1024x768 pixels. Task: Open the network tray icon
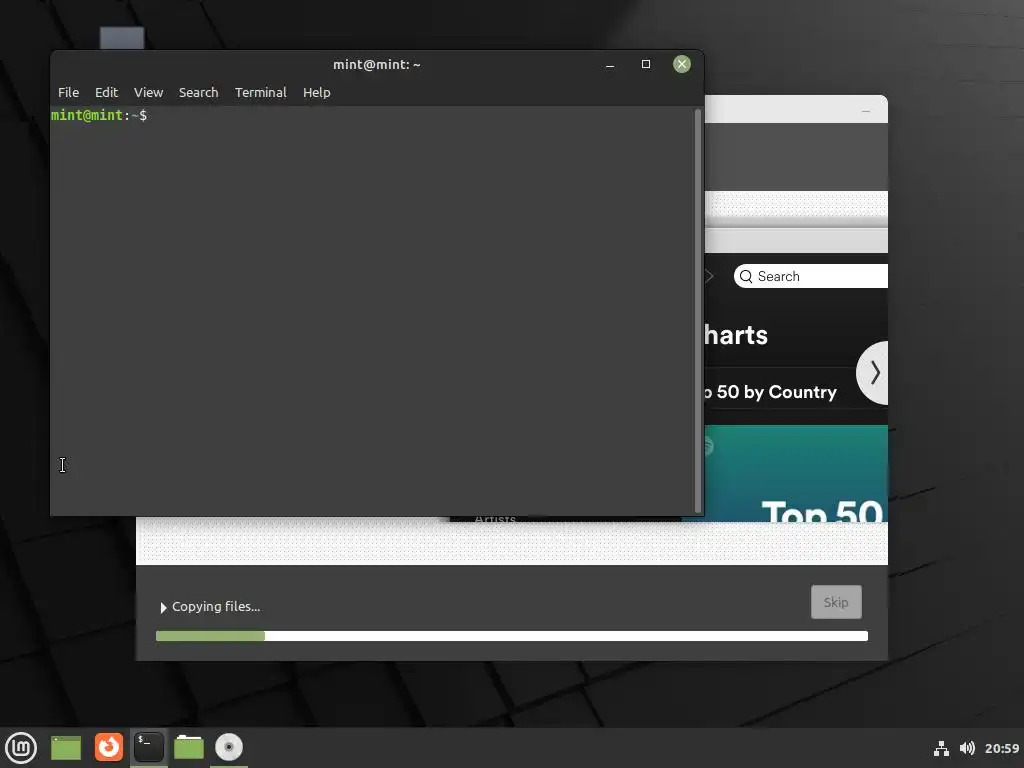click(x=941, y=748)
